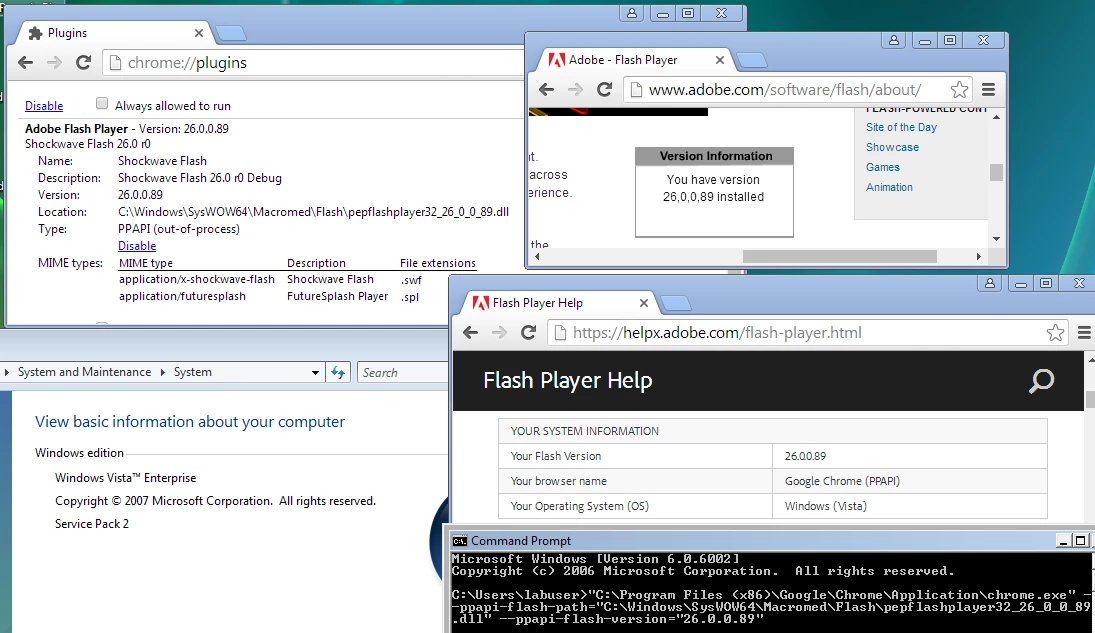
Task: Click the vertical scrollbar thumb on the Adobe page
Action: coord(997,172)
